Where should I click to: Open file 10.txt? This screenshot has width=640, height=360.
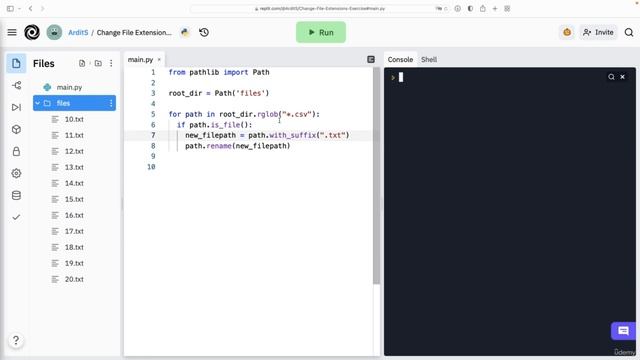[74, 119]
